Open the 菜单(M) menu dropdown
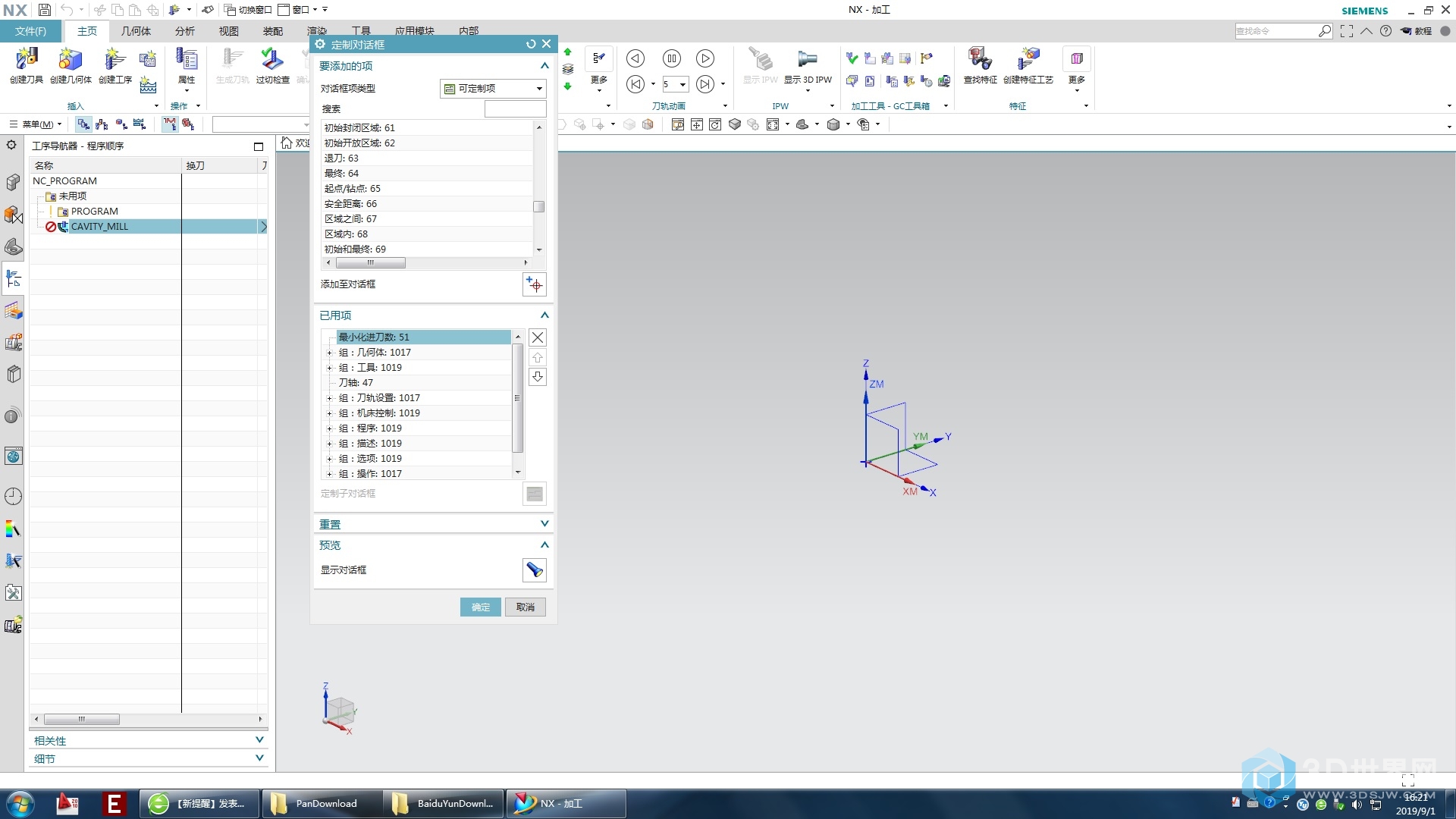The height and width of the screenshot is (819, 1456). tap(36, 124)
